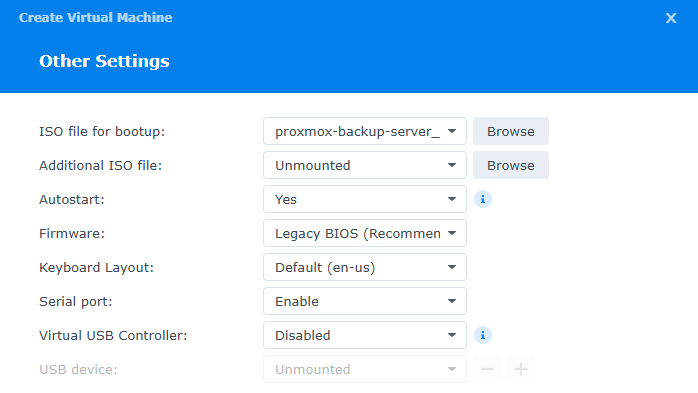Open the Autostart dropdown set to Yes

point(365,199)
